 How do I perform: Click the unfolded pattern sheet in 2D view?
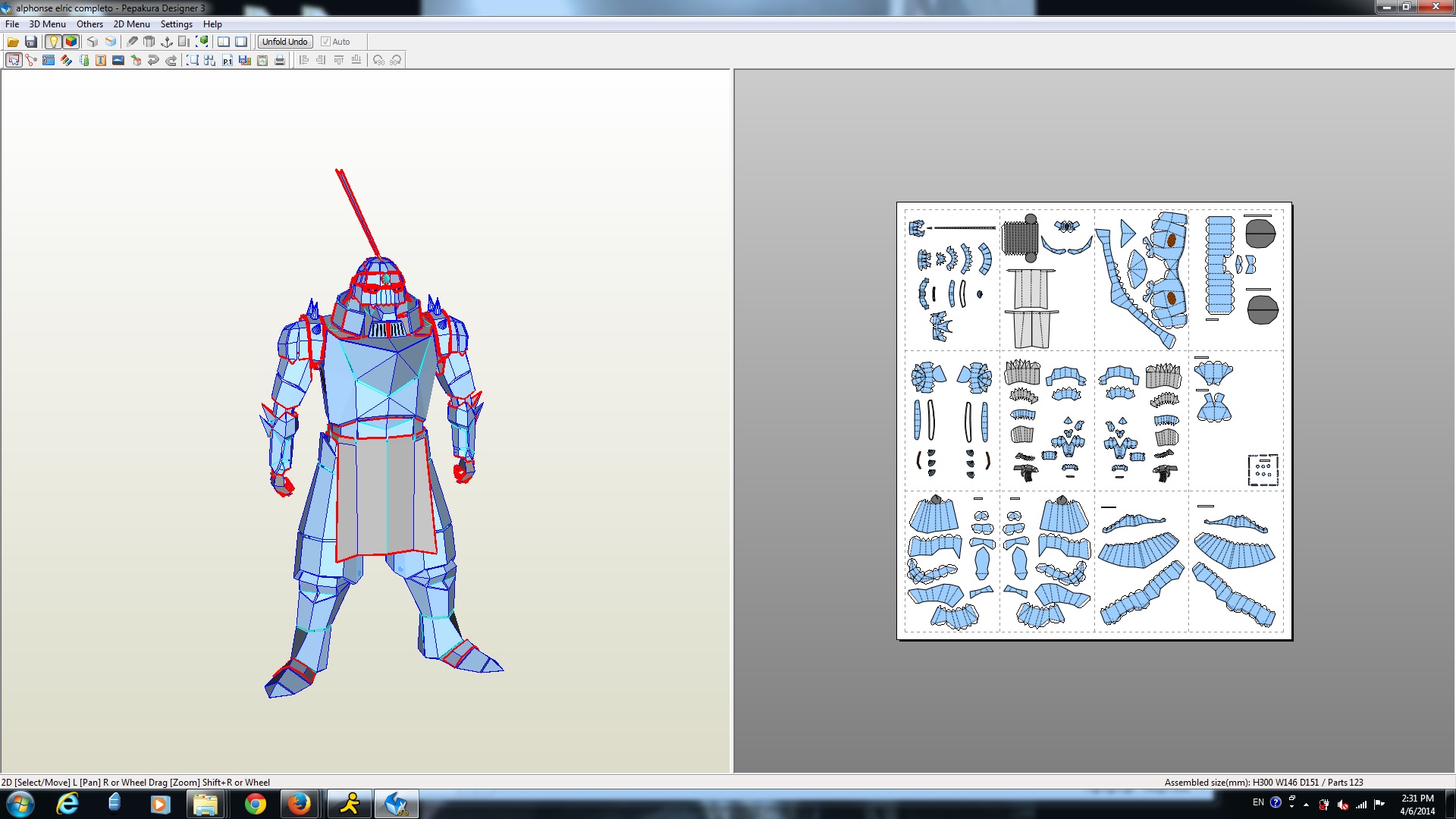[x=1094, y=421]
